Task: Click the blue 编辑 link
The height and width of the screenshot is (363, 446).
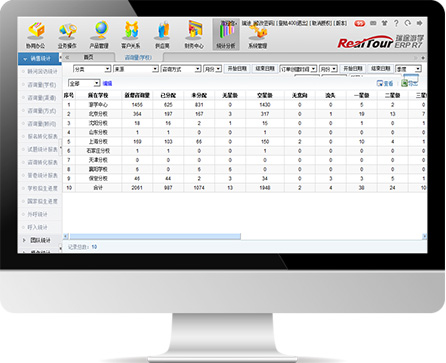Action: (x=107, y=83)
